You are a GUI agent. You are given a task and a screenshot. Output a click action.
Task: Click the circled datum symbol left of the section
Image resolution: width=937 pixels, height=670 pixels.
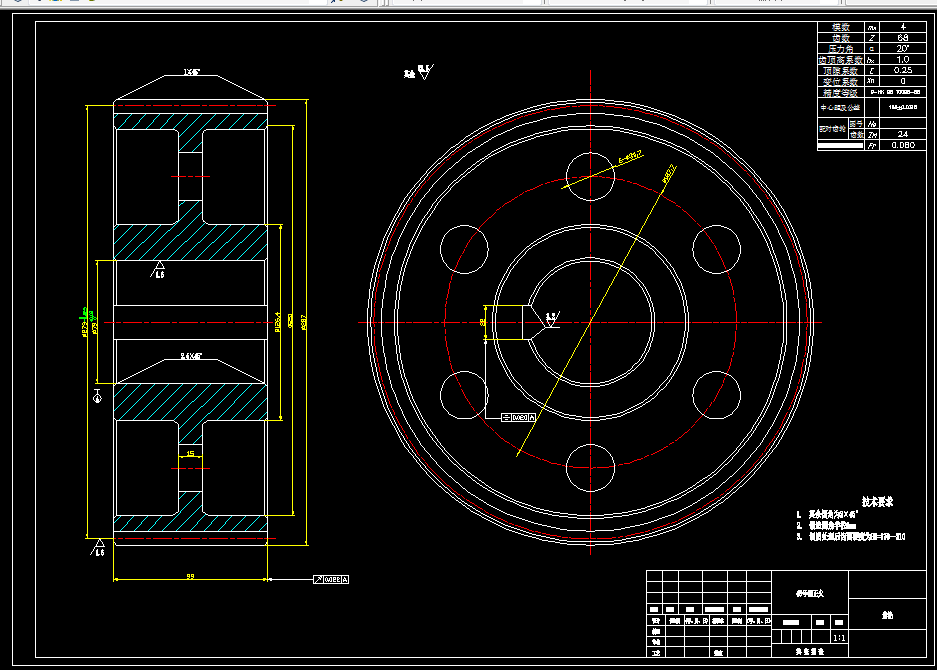[x=98, y=396]
